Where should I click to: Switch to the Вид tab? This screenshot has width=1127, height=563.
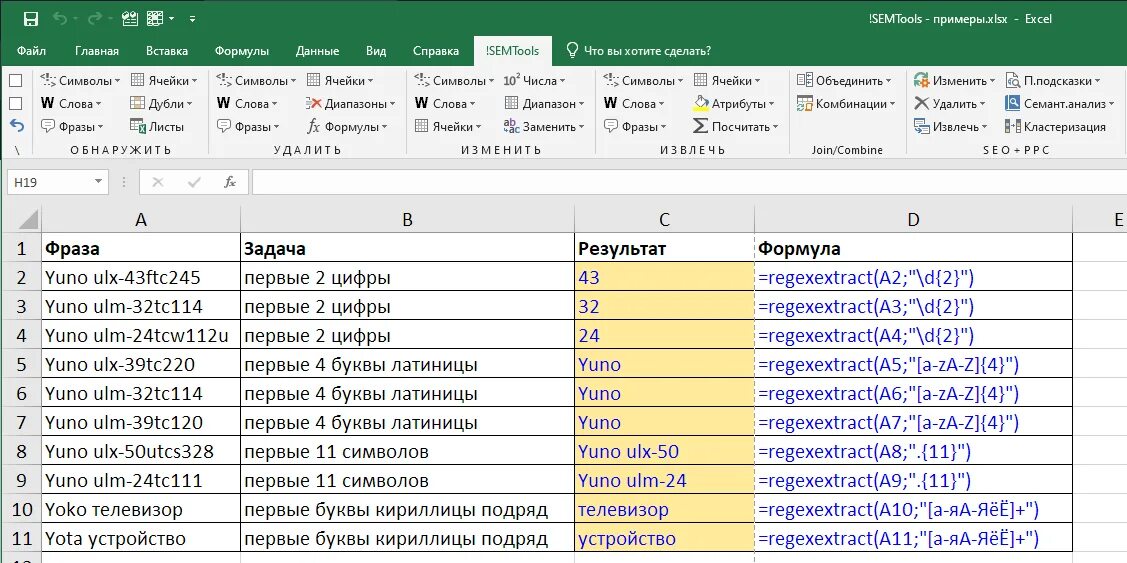click(376, 51)
